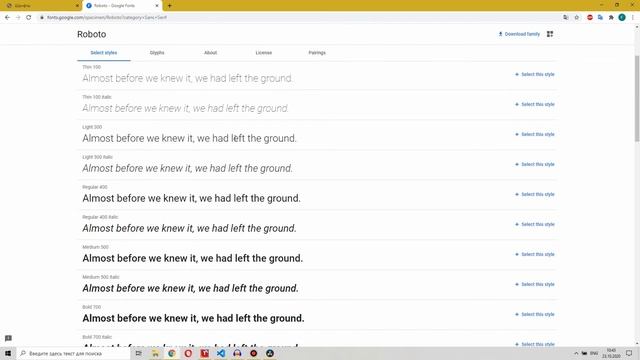
Task: Open the selected families grid icon
Action: click(x=550, y=34)
